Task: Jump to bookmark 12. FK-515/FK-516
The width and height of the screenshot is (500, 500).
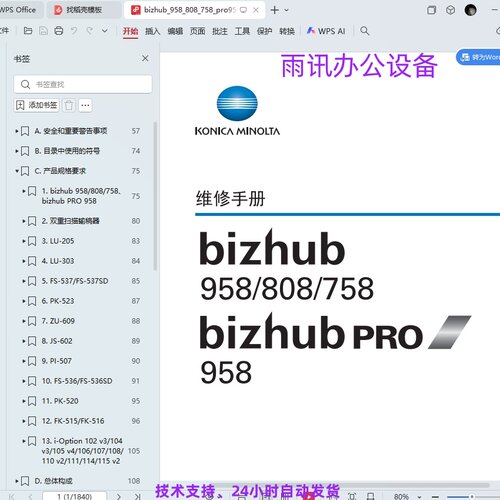Action: [x=73, y=421]
